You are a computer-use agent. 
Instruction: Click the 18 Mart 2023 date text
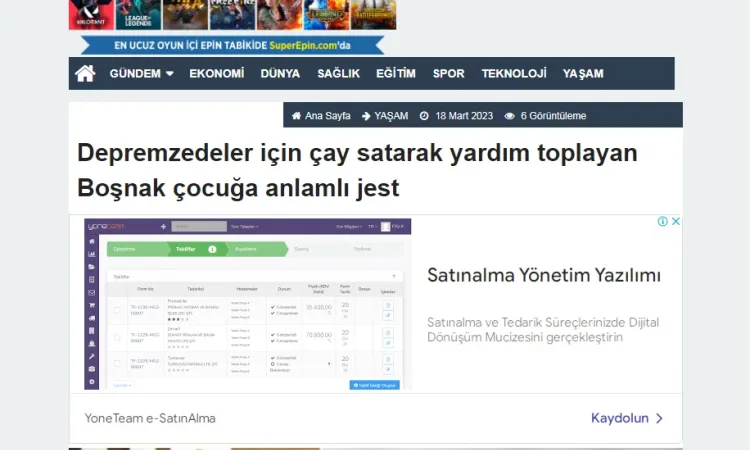coord(464,116)
